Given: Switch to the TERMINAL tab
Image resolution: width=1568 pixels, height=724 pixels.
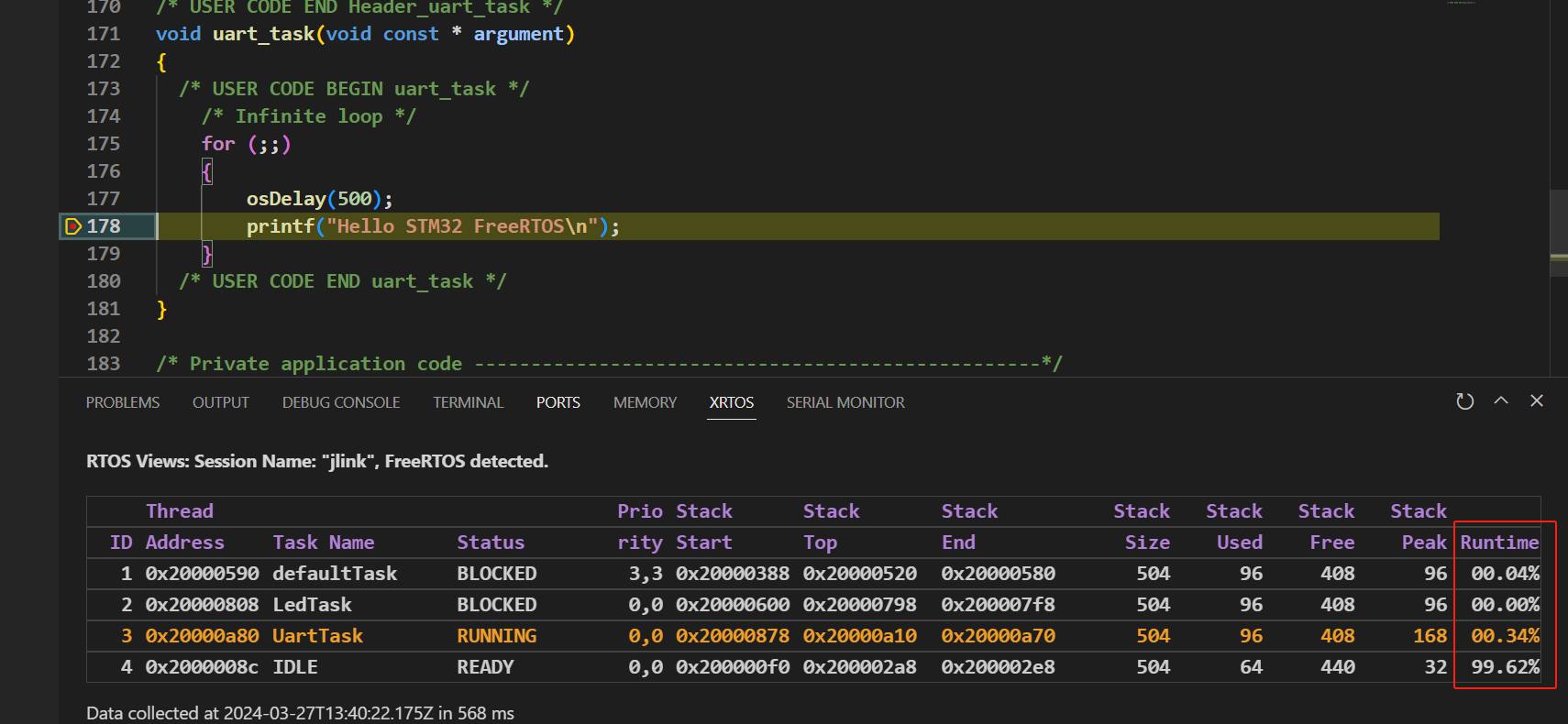Looking at the screenshot, I should coord(469,402).
